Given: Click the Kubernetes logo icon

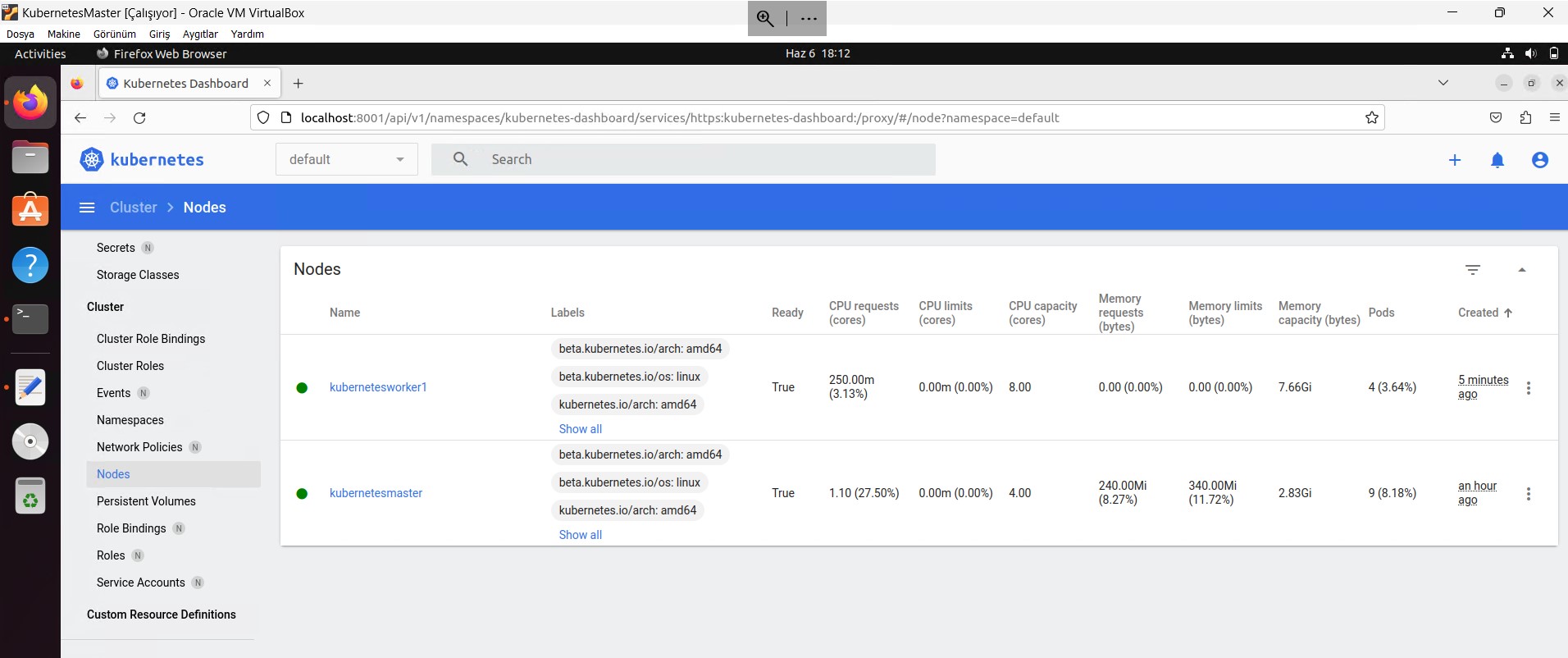Looking at the screenshot, I should coord(92,159).
